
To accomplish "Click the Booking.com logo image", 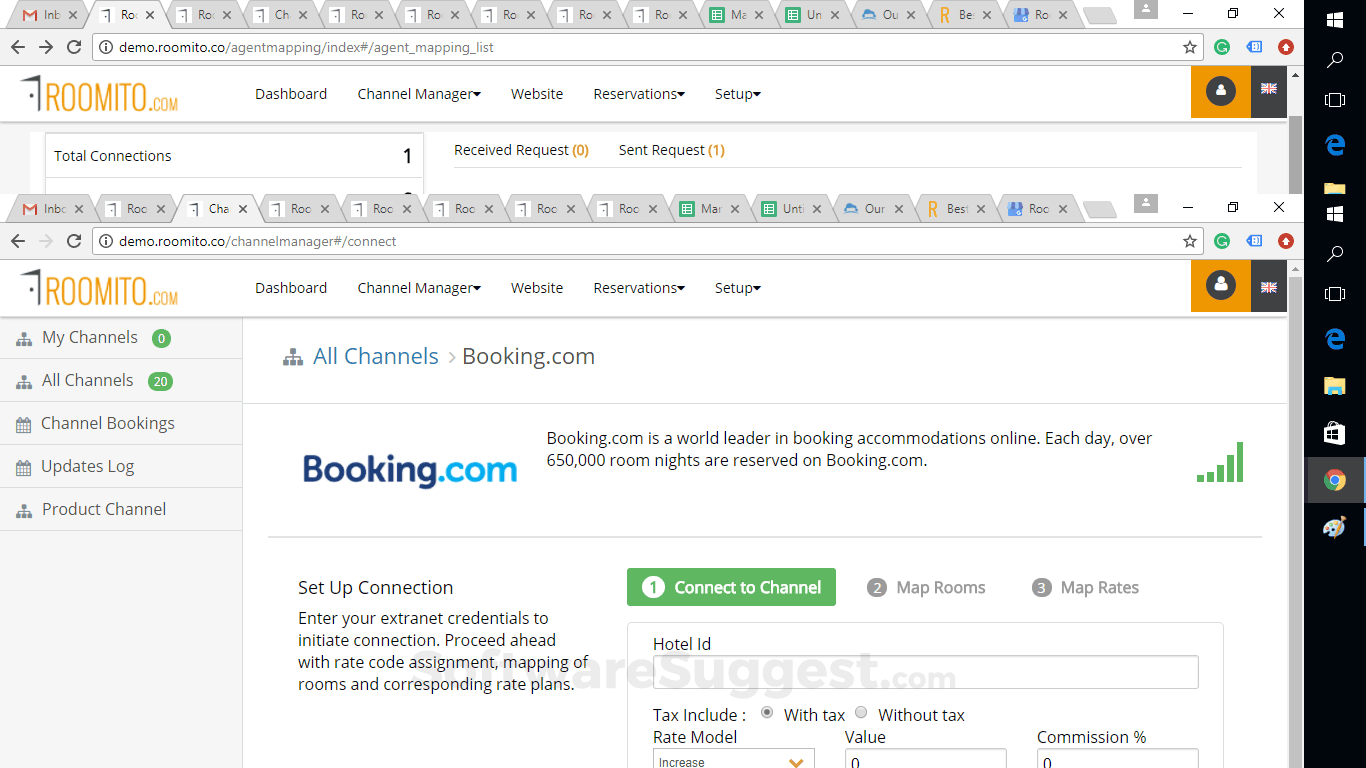I will [410, 470].
